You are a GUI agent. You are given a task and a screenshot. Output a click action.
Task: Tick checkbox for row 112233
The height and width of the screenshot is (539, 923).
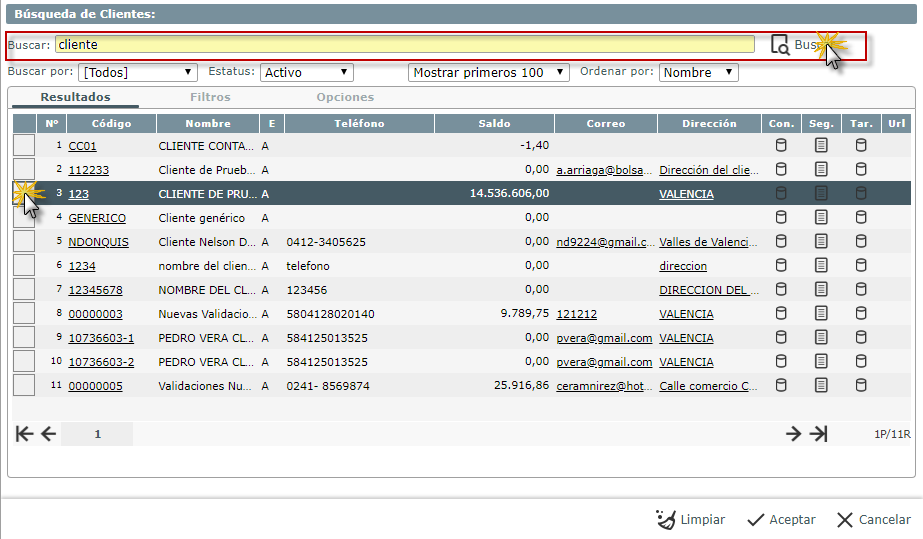click(x=24, y=169)
